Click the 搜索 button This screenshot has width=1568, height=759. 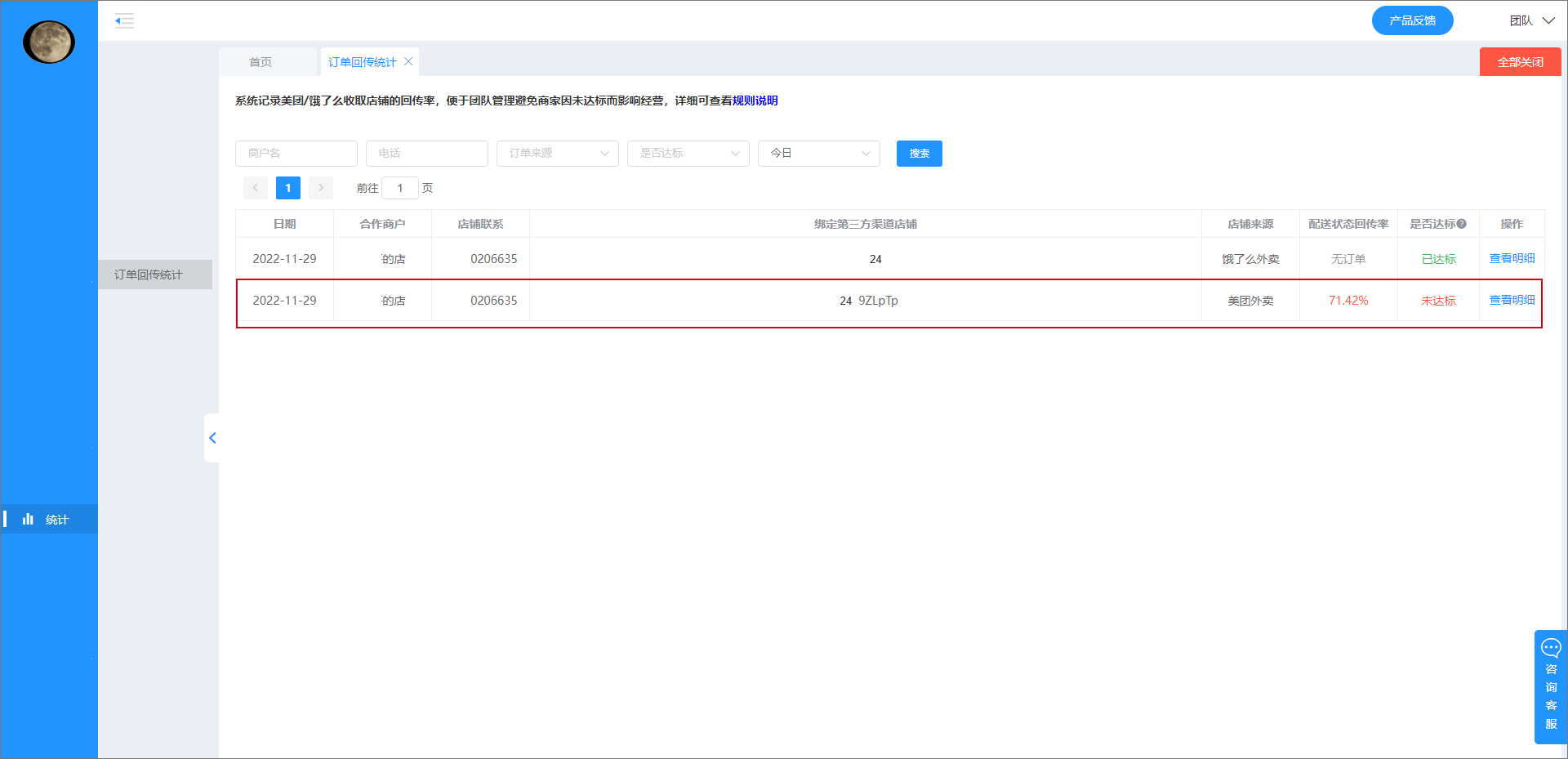click(920, 154)
